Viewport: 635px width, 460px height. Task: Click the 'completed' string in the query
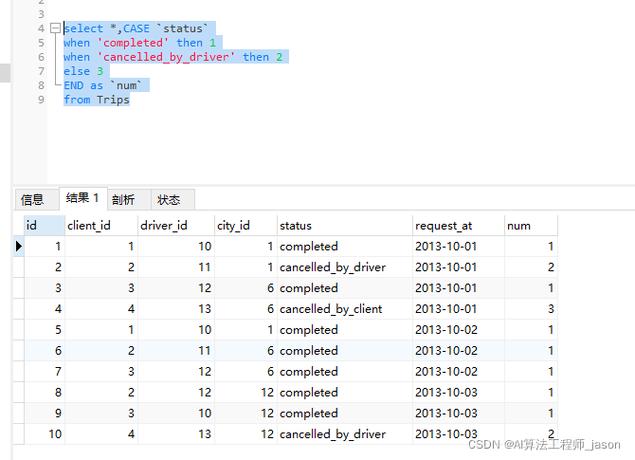[133, 43]
